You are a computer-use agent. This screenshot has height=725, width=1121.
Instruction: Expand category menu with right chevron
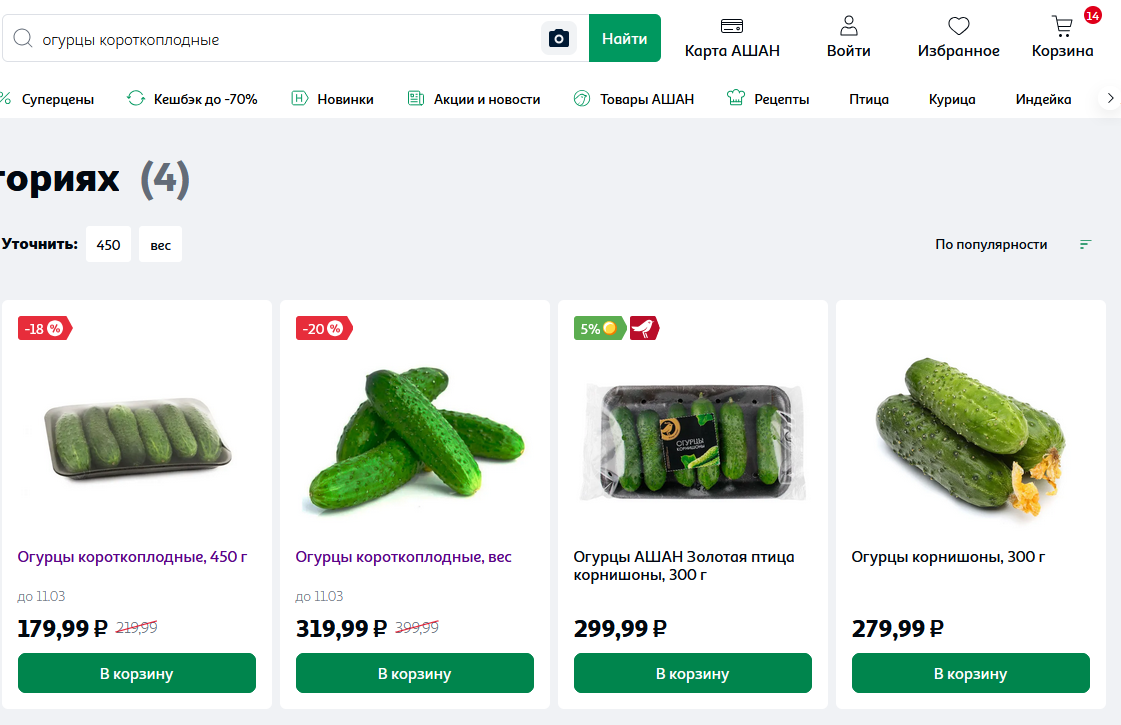pyautogui.click(x=1109, y=98)
